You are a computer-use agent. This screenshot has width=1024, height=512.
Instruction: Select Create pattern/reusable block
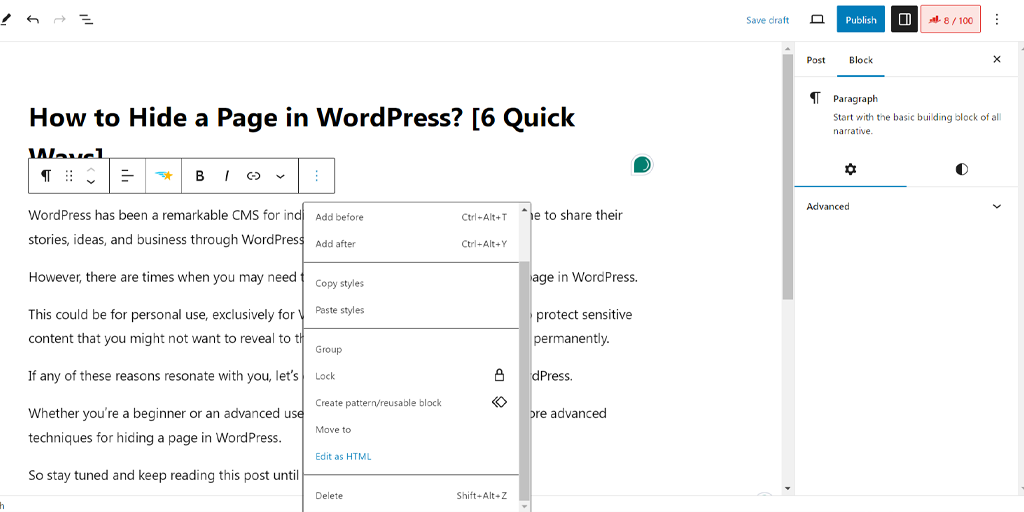pos(411,403)
